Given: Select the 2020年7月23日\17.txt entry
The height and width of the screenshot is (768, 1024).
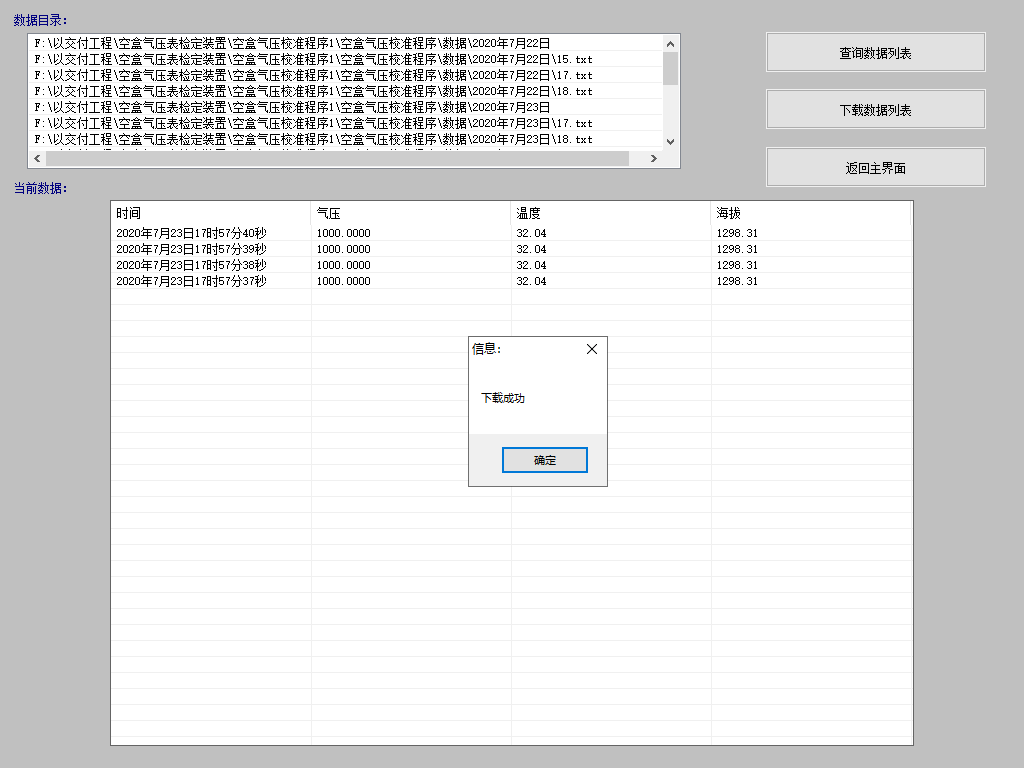Looking at the screenshot, I should point(312,123).
